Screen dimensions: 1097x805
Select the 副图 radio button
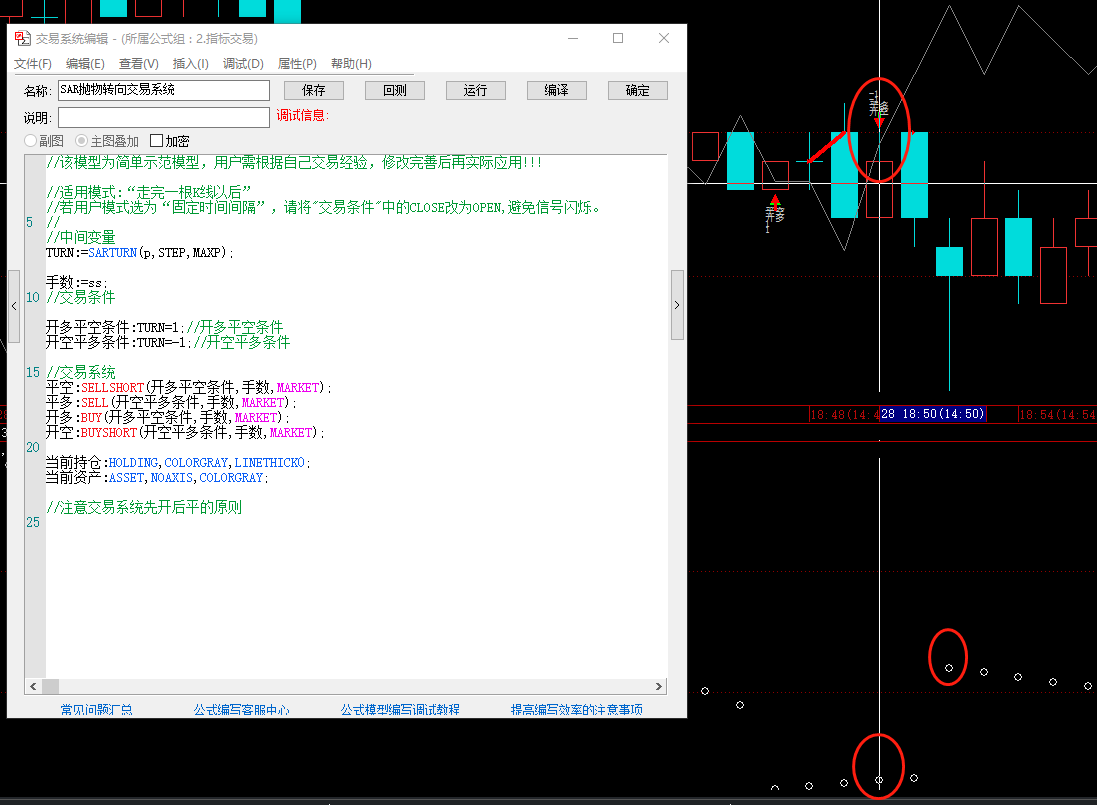(x=30, y=141)
